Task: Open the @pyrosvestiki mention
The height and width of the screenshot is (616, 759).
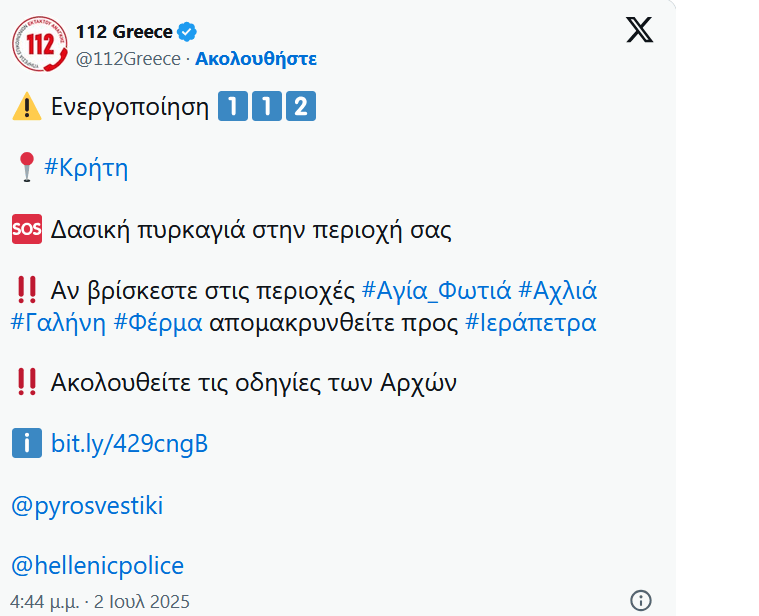Action: click(x=87, y=505)
